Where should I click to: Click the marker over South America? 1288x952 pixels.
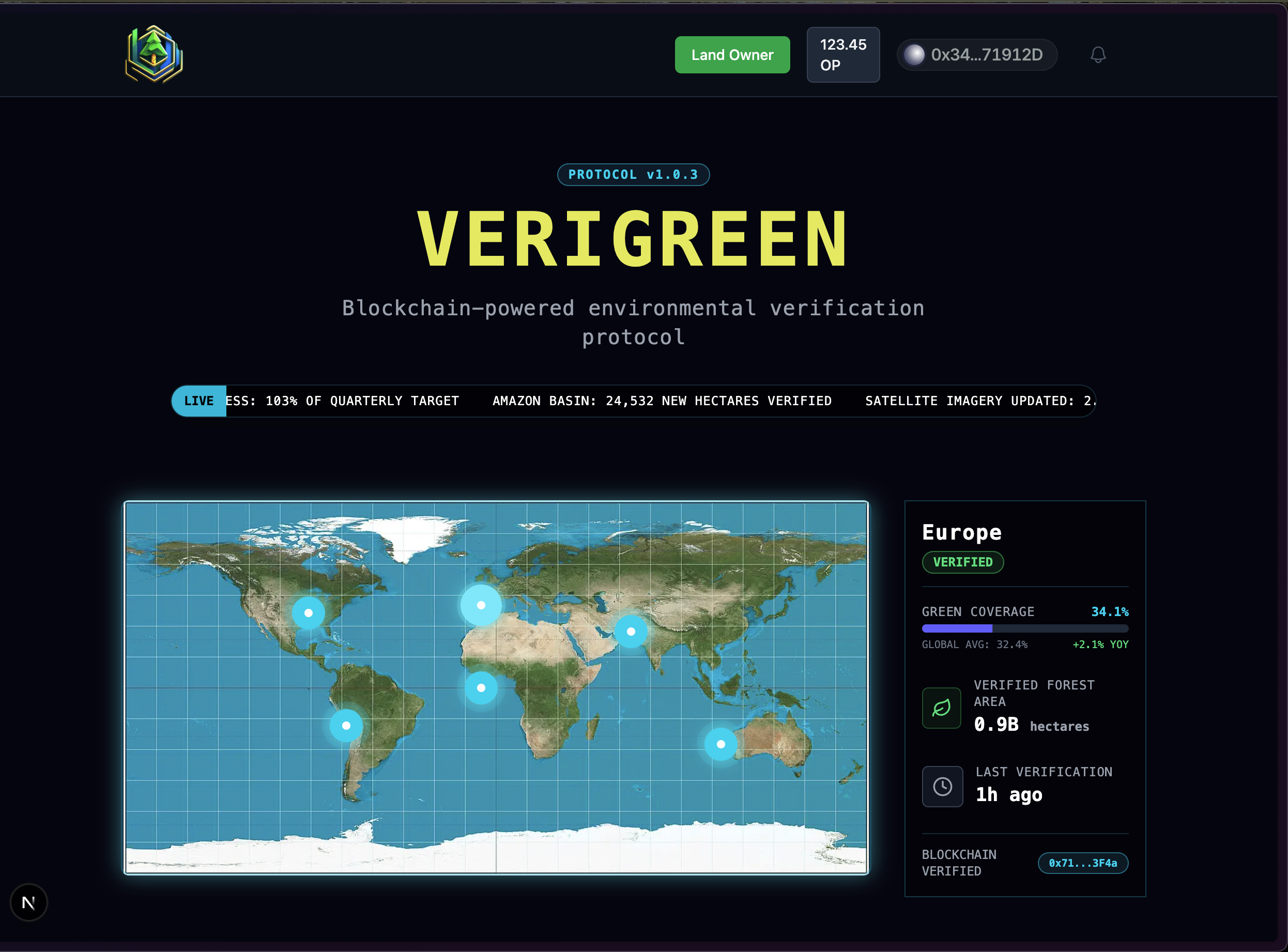pos(345,726)
